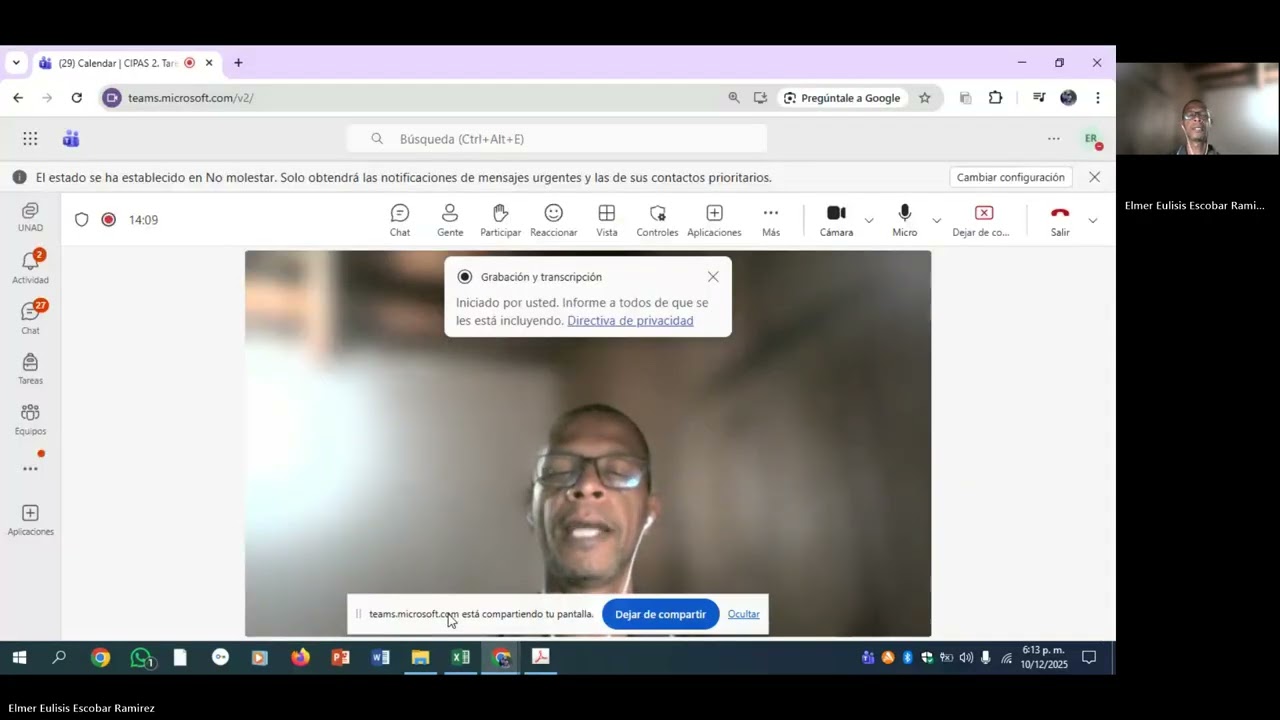The width and height of the screenshot is (1280, 720).
Task: Open UNAD in the Teams sidebar
Action: [x=30, y=217]
